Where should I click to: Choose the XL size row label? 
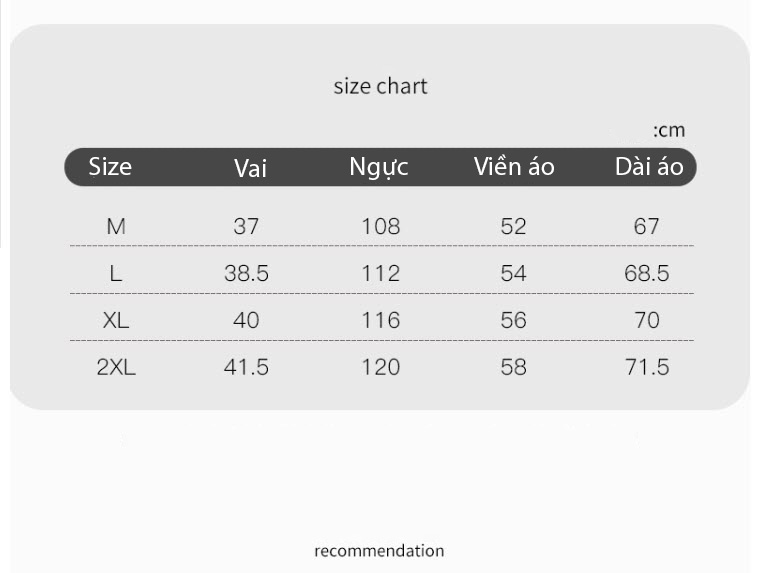point(116,320)
